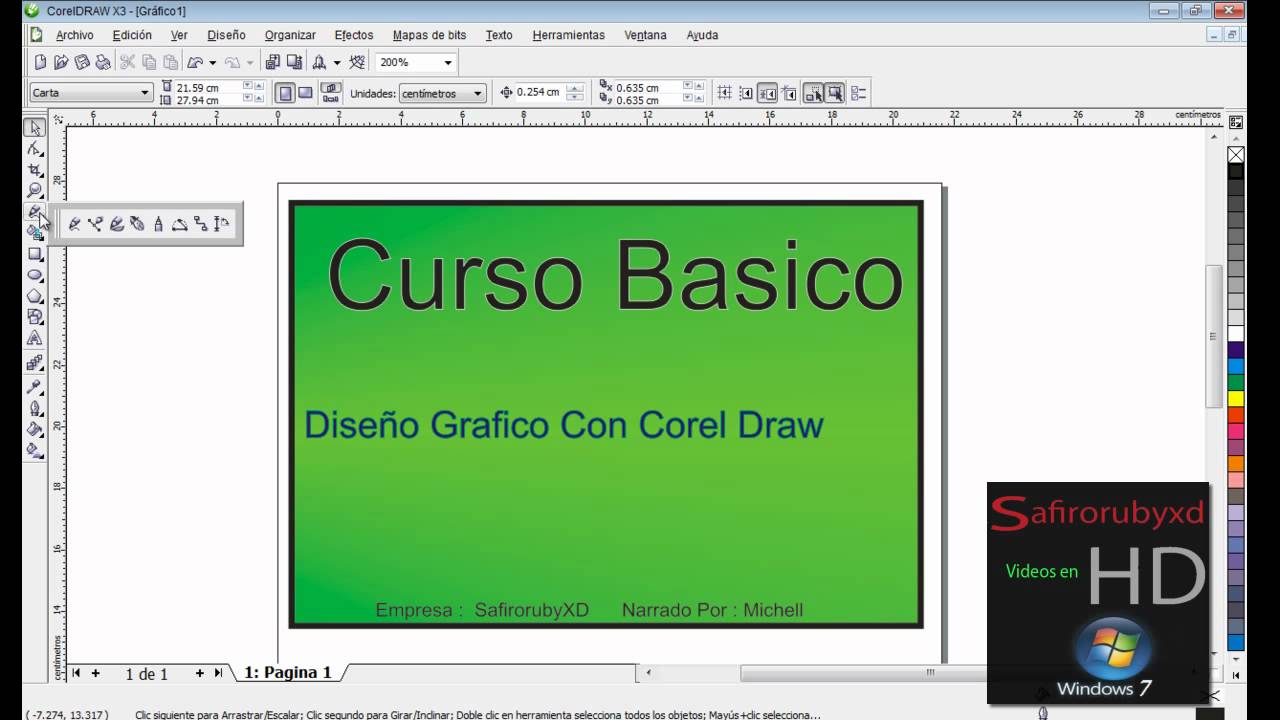Open the Edición menu
1280x720 pixels.
132,35
